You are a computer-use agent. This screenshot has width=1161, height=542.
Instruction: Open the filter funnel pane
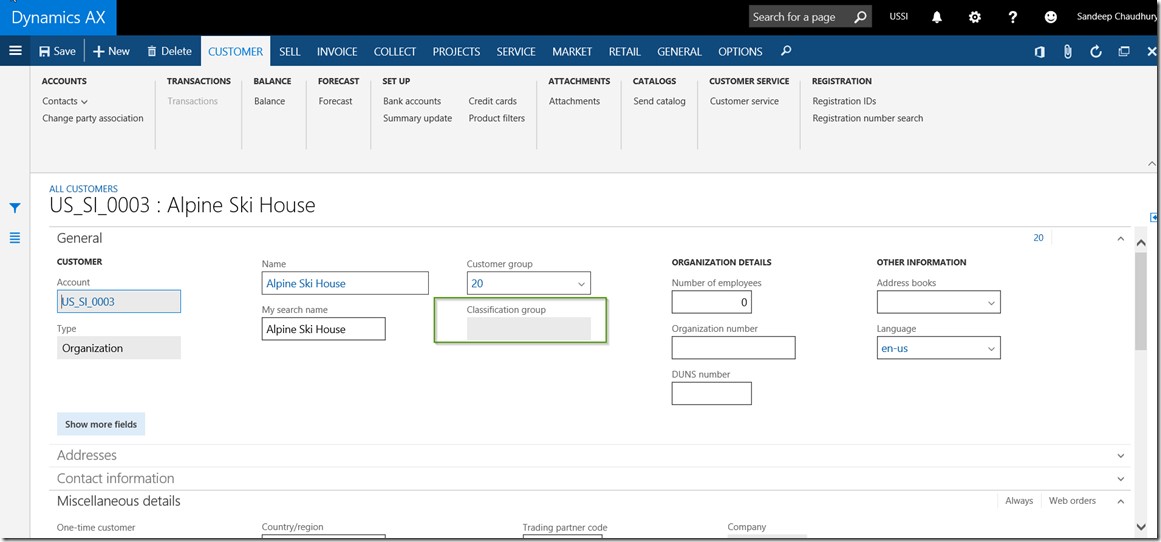point(15,208)
